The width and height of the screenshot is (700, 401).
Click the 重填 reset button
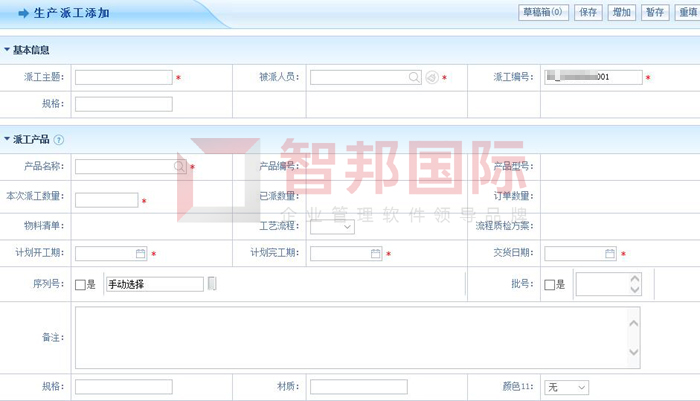[x=688, y=12]
